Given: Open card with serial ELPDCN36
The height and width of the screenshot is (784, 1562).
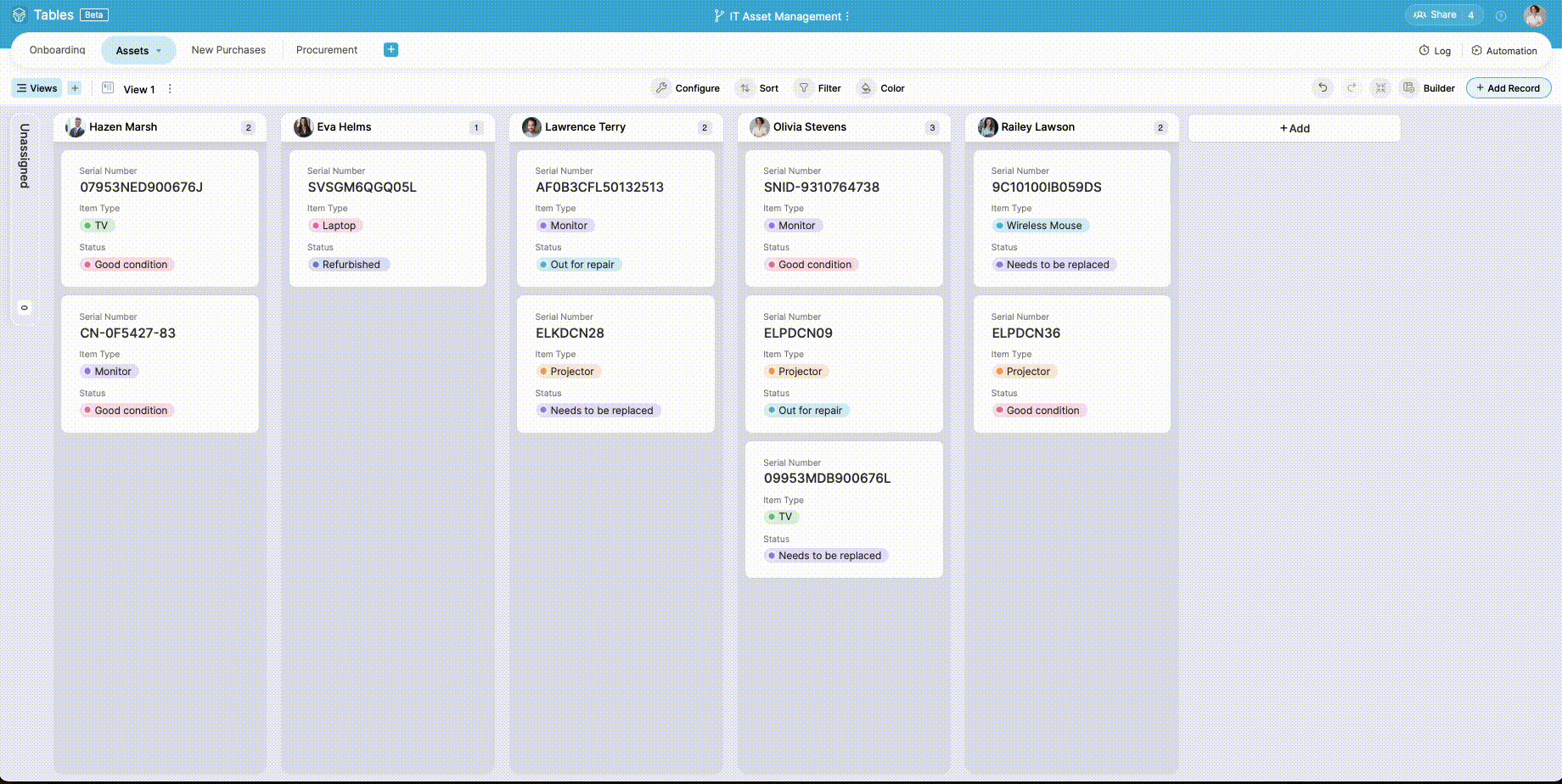Looking at the screenshot, I should (1072, 364).
